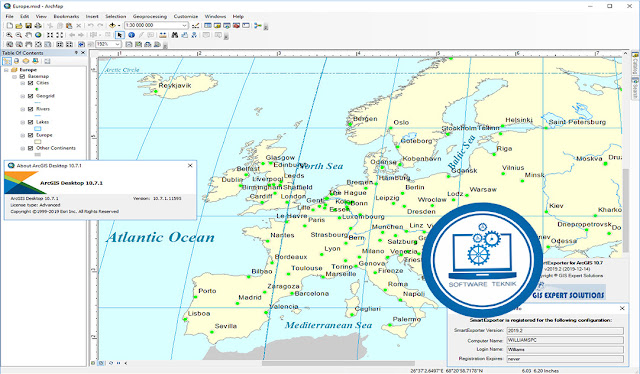Click Fixed Zoom In icon
The height and width of the screenshot is (374, 640).
coord(50,35)
